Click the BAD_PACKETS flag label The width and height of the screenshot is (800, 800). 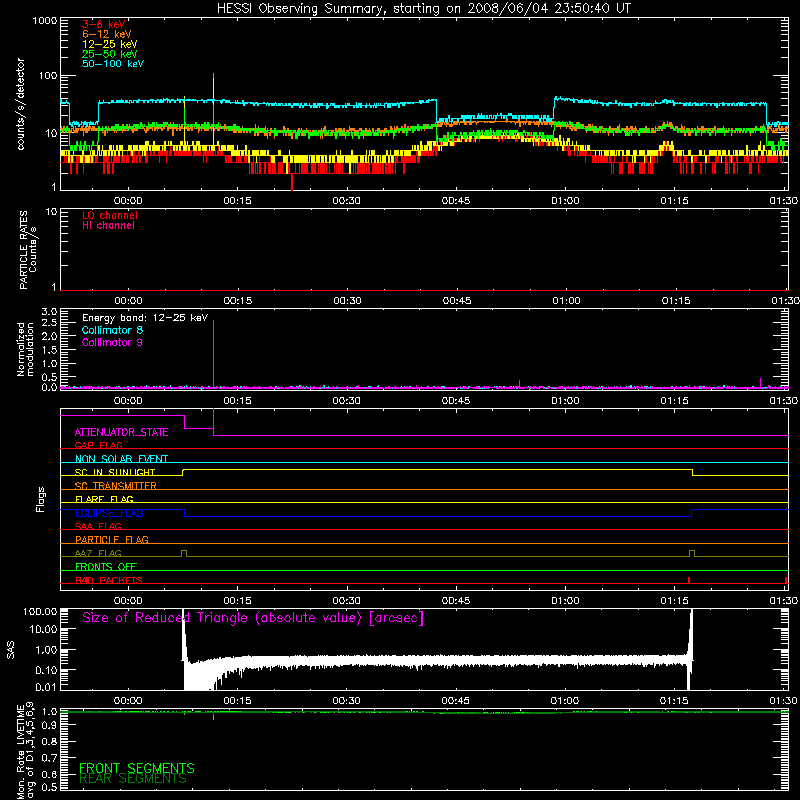coord(109,580)
